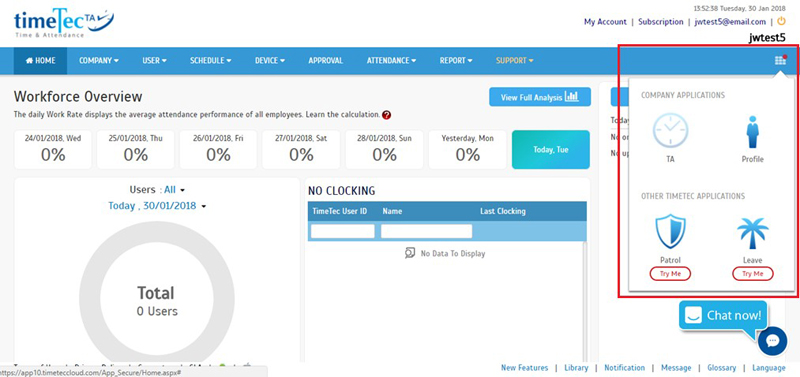Open the round chat bubble icon
The height and width of the screenshot is (377, 800).
(772, 341)
